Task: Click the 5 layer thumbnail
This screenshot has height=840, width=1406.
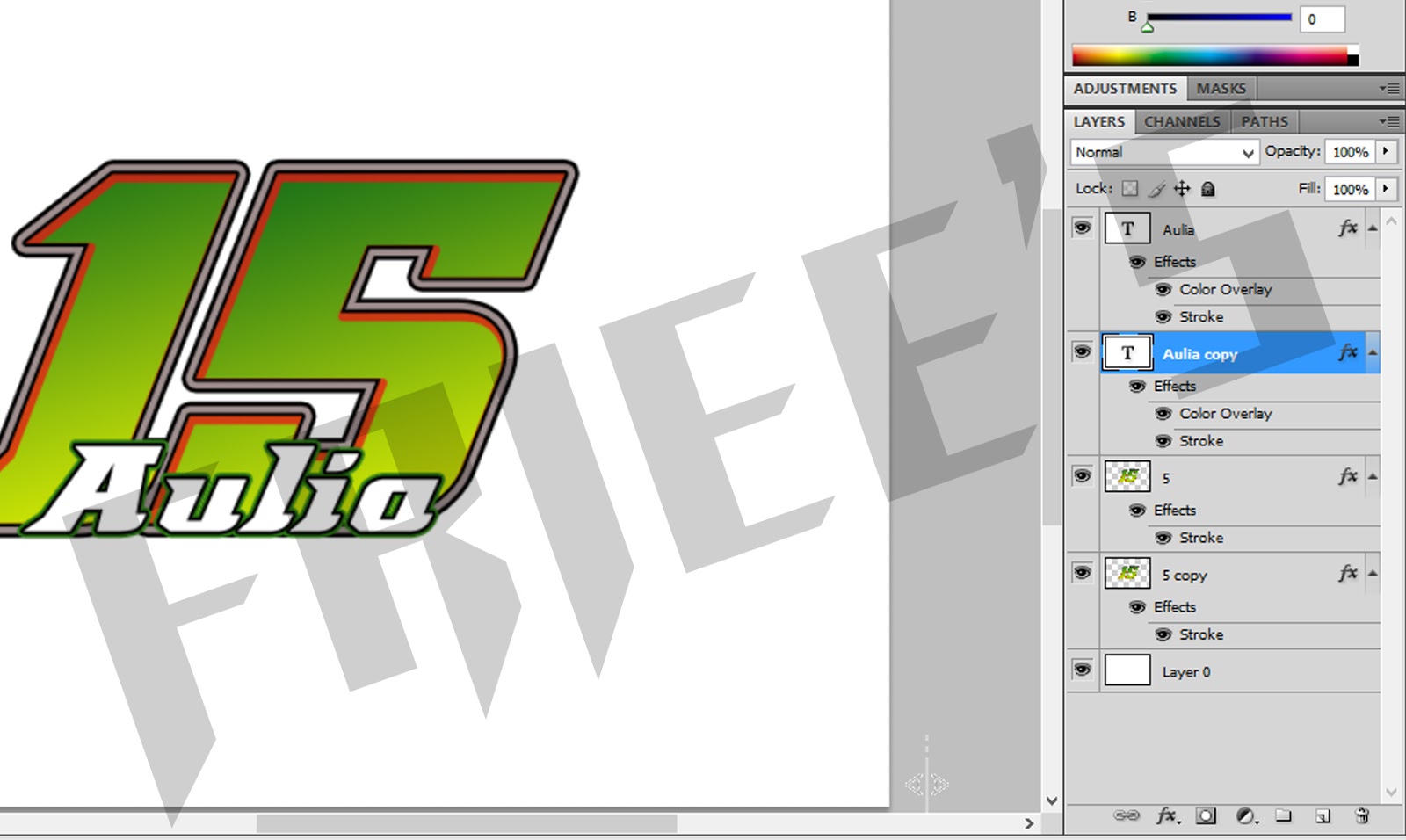Action: coord(1127,475)
